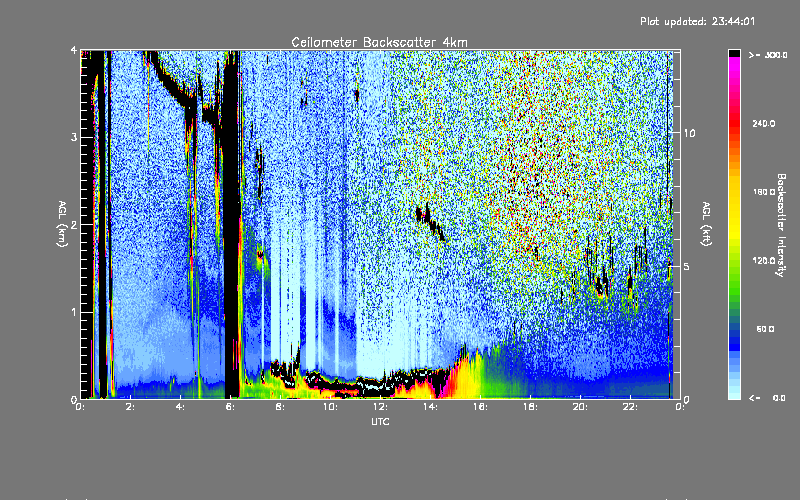800x500 pixels.
Task: Click the ">= 300.0" colorbar maximum label
Action: coord(768,55)
